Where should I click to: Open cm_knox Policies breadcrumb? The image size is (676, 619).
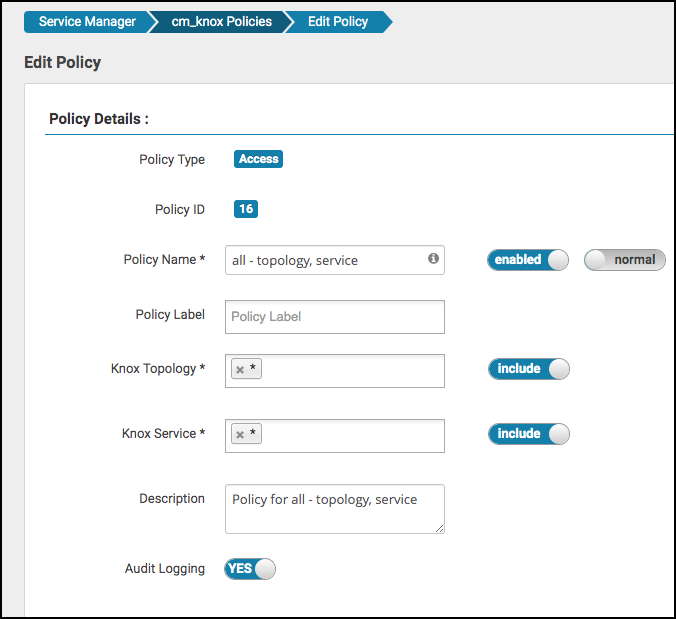pyautogui.click(x=221, y=21)
